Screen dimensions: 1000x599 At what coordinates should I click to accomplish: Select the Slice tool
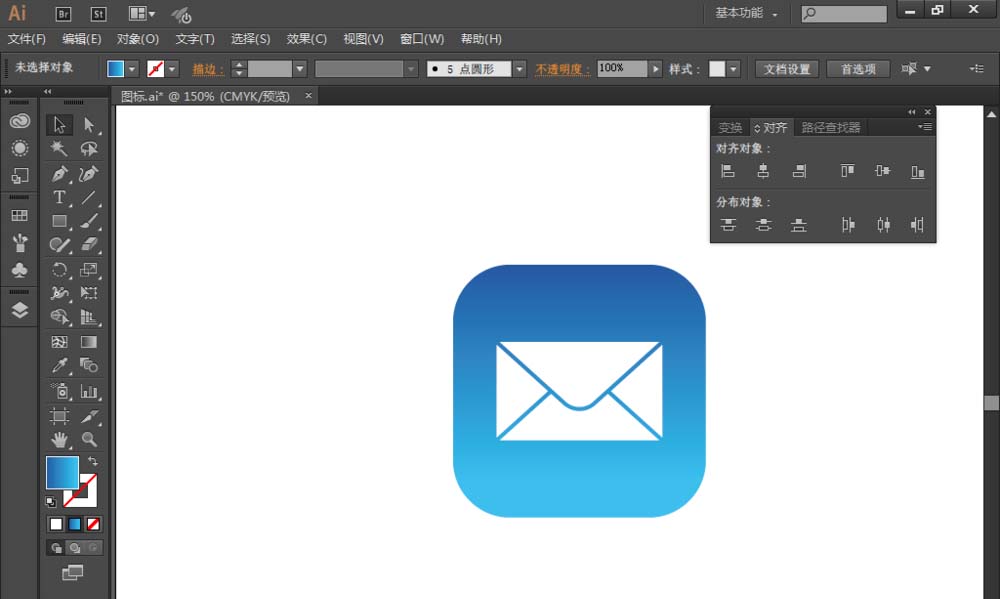[x=89, y=416]
